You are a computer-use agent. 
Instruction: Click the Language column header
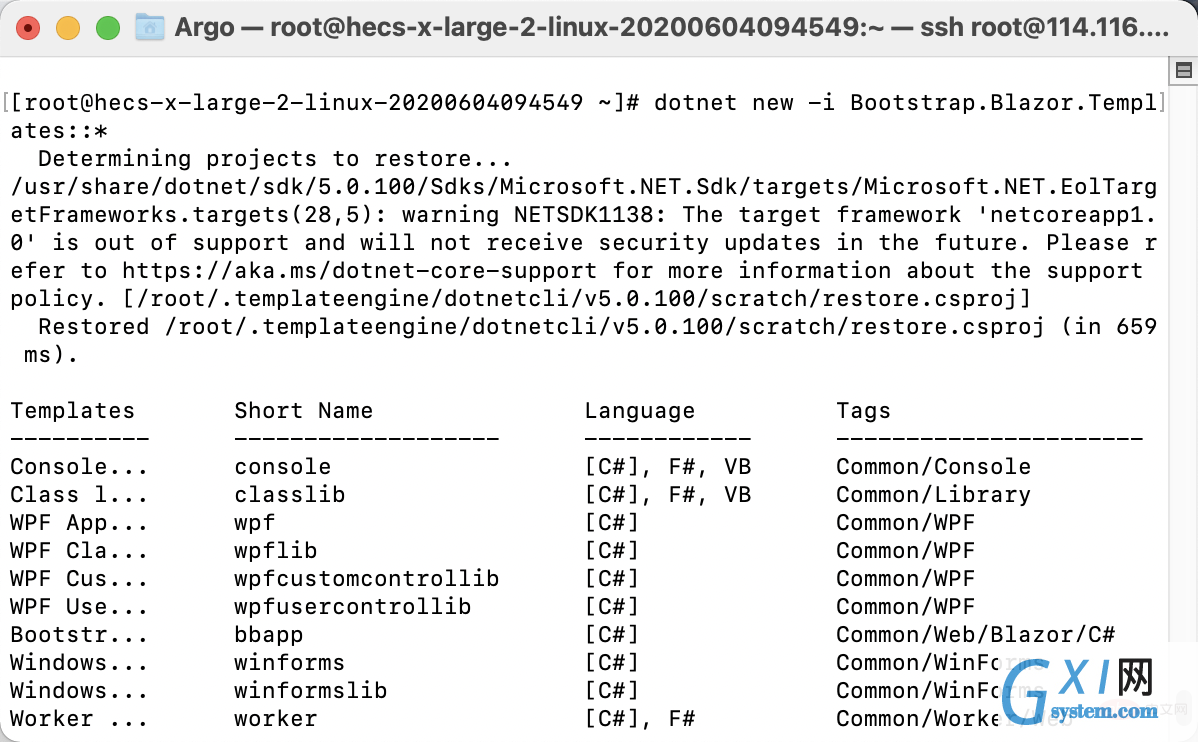point(639,411)
